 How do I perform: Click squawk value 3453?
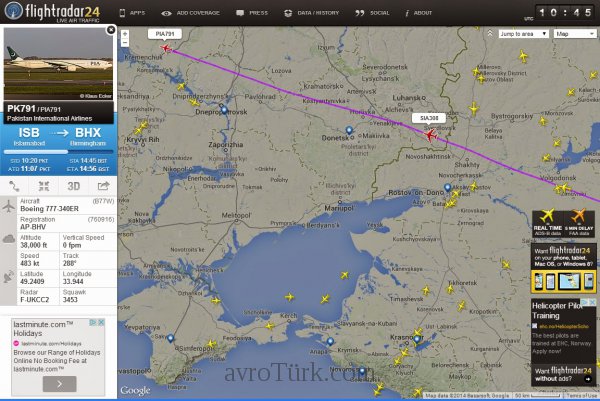click(70, 300)
